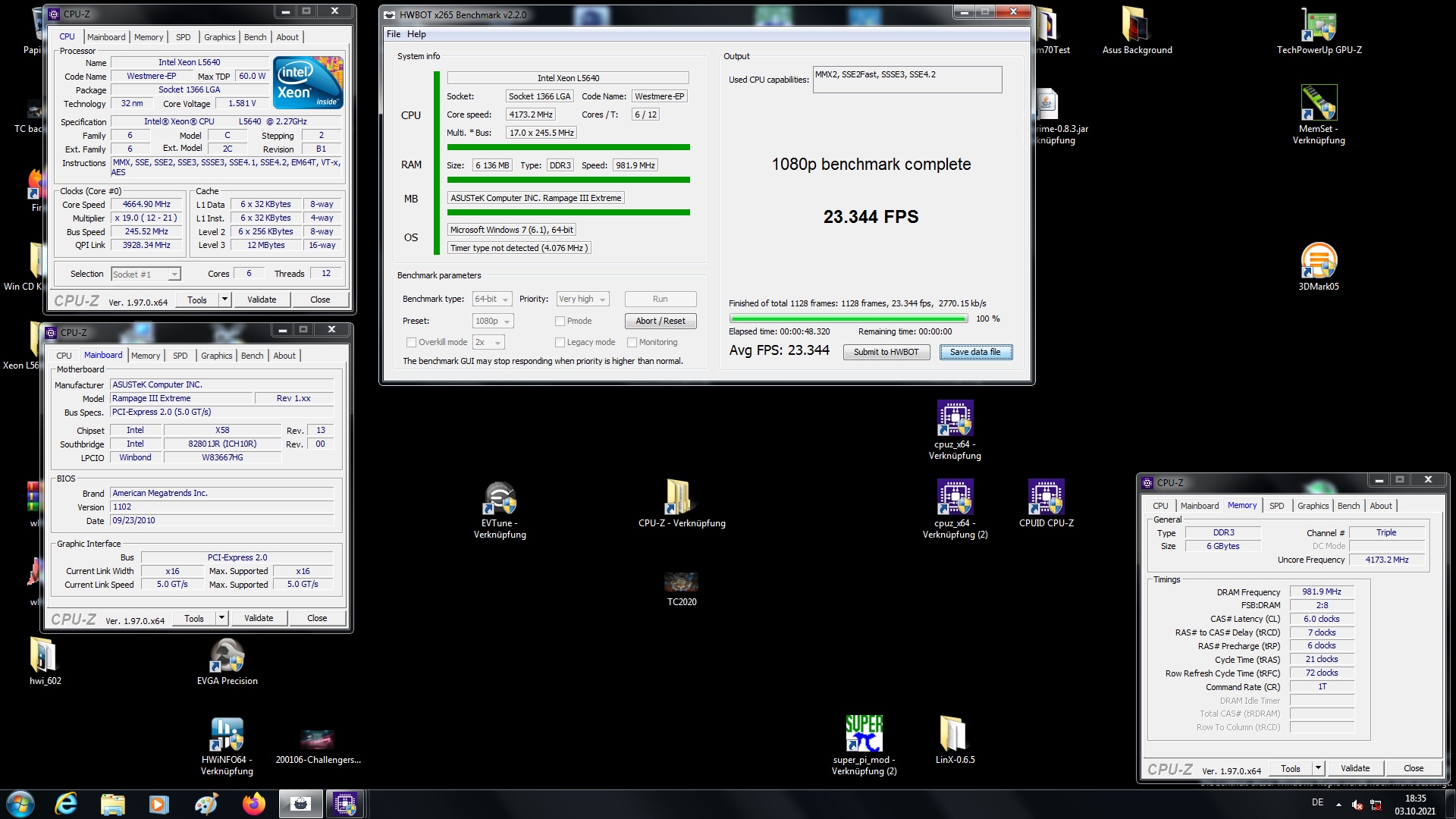1456x819 pixels.
Task: Expand Tools arrow in CPU-Z Mainboard window
Action: [x=221, y=618]
